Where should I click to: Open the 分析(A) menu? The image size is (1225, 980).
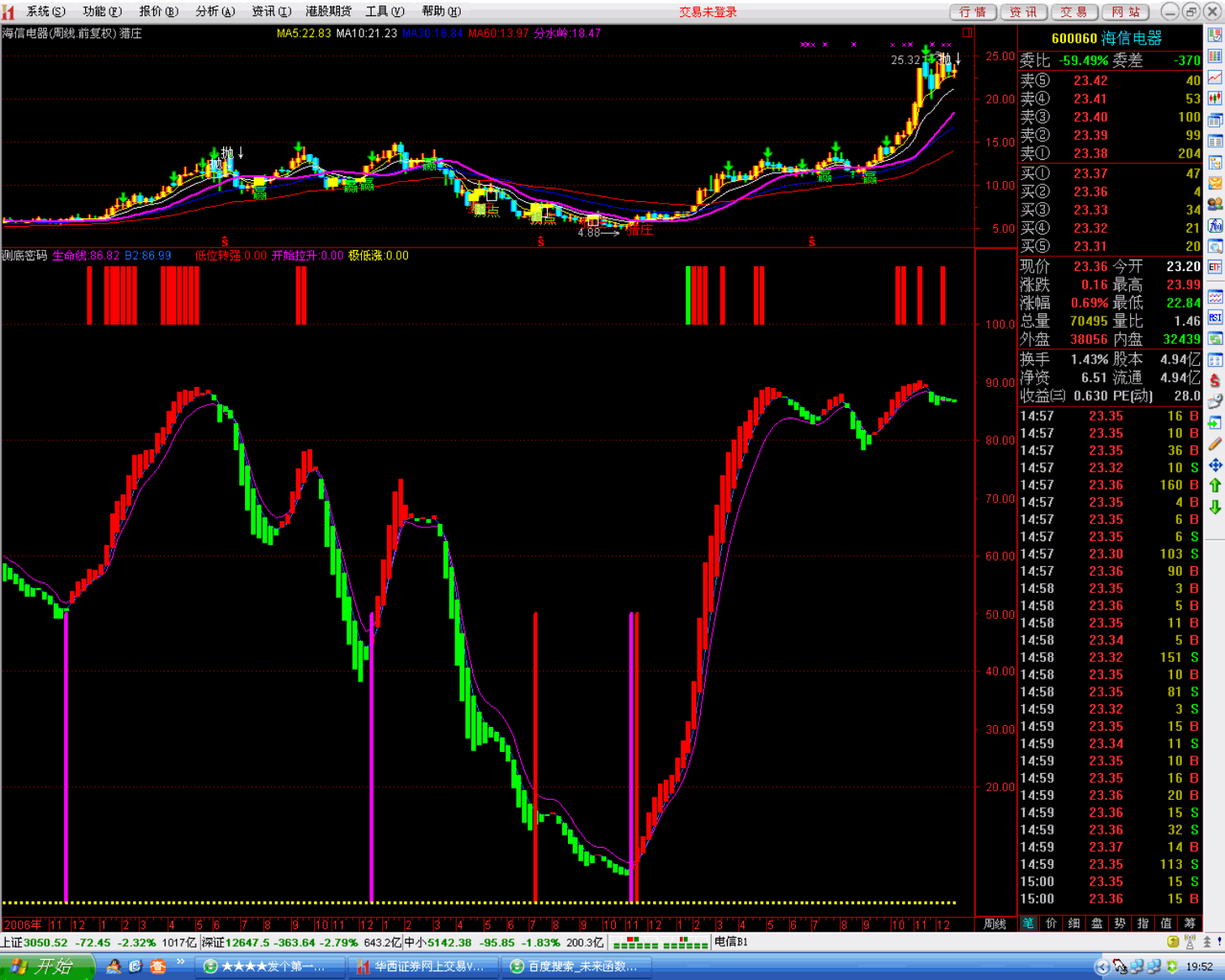[215, 11]
